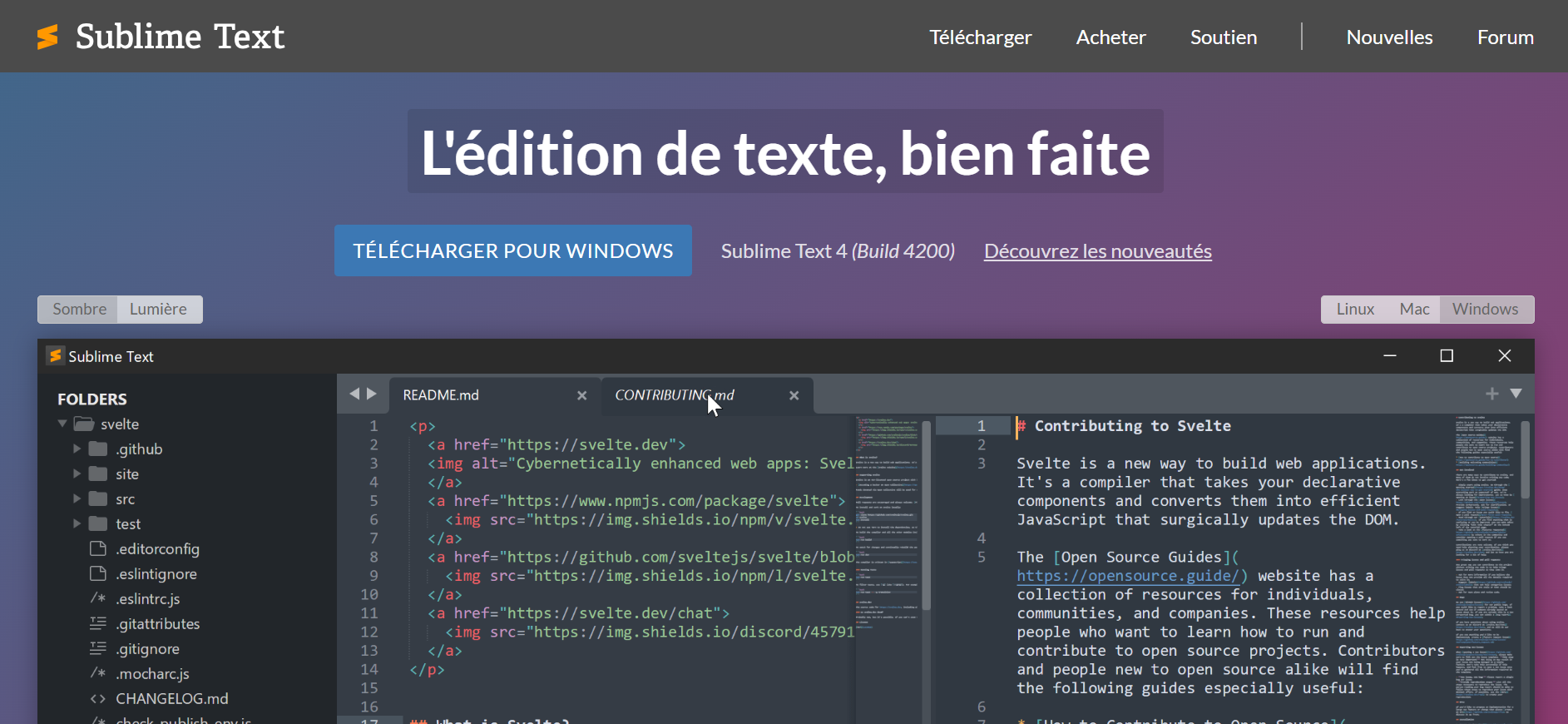Go to next tab with right arrow
1568x724 pixels.
coord(372,394)
